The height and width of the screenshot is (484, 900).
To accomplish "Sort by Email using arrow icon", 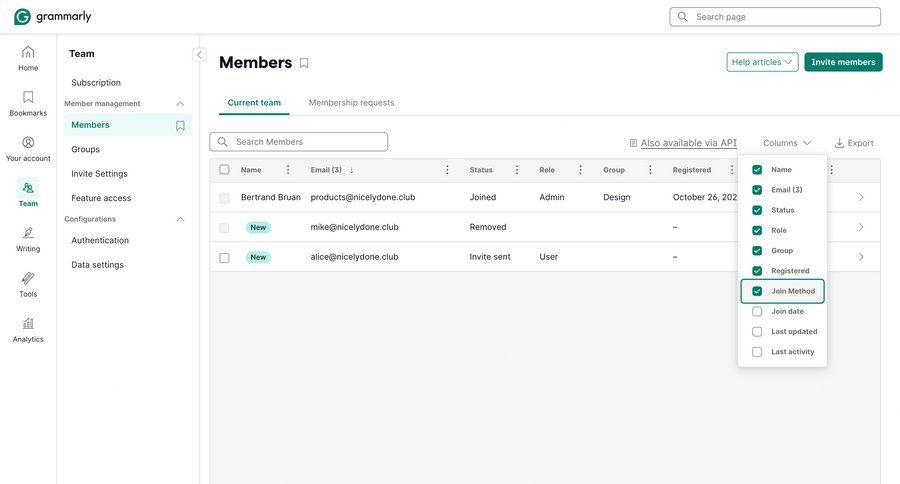I will coord(351,170).
